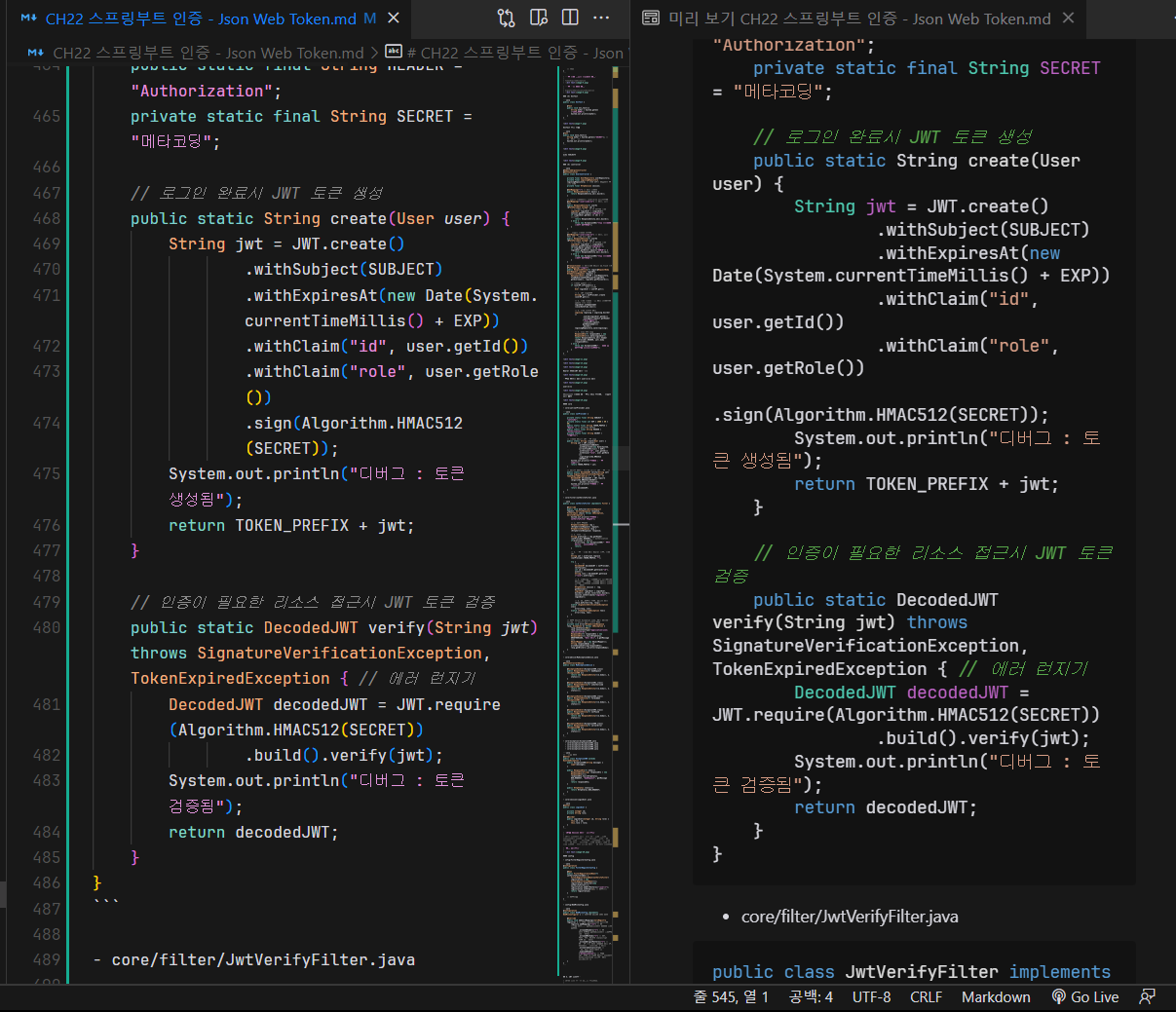Click the Markdown file icon on the editor tab

point(28,19)
